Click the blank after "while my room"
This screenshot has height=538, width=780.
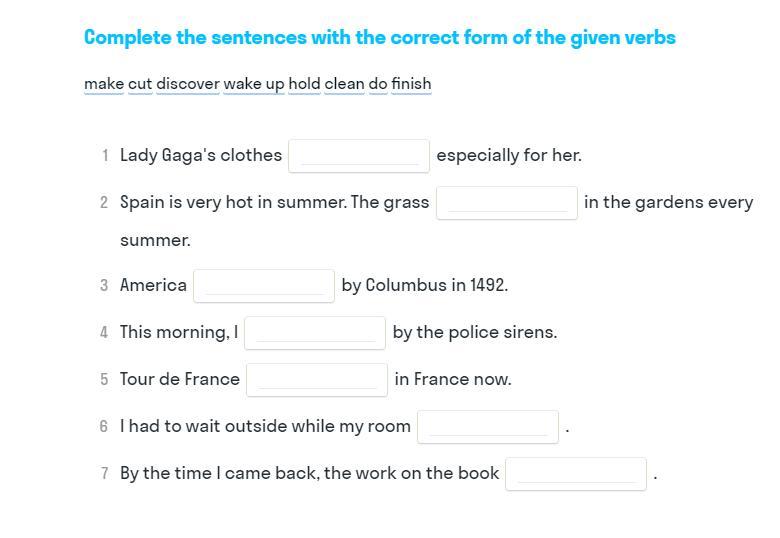point(488,427)
